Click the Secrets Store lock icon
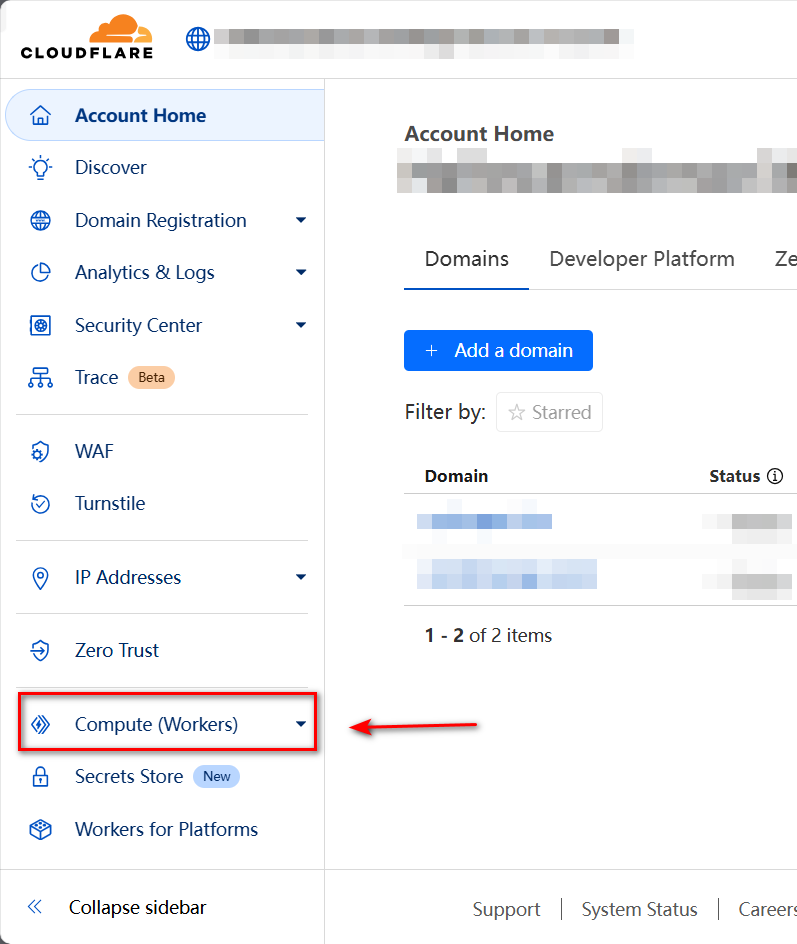797x944 pixels. [40, 777]
